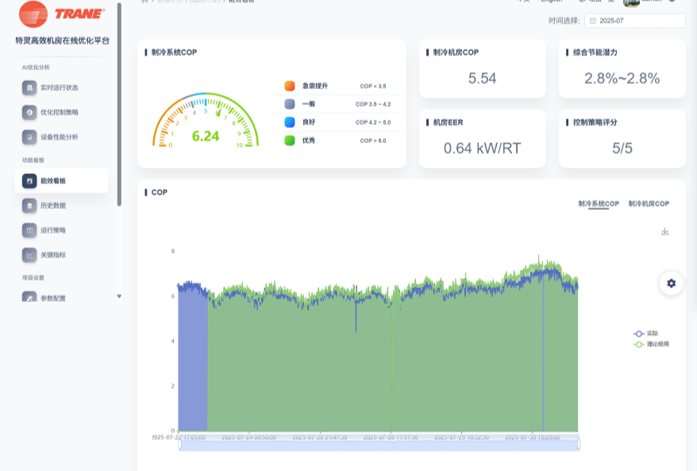The height and width of the screenshot is (471, 697).
Task: Click the 急需提升 legend row
Action: point(337,86)
